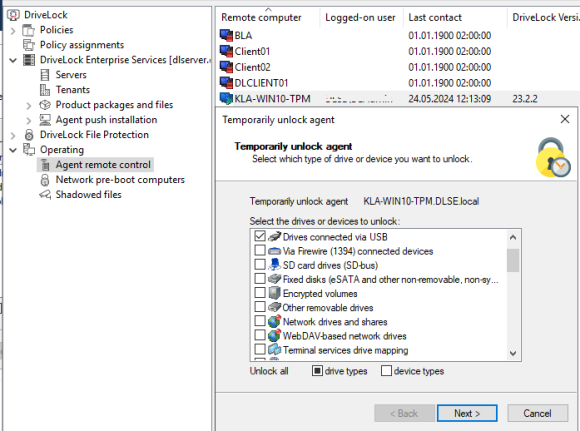Open the Shadowed files icon
Screen dimensions: 580x431
pyautogui.click(x=45, y=195)
